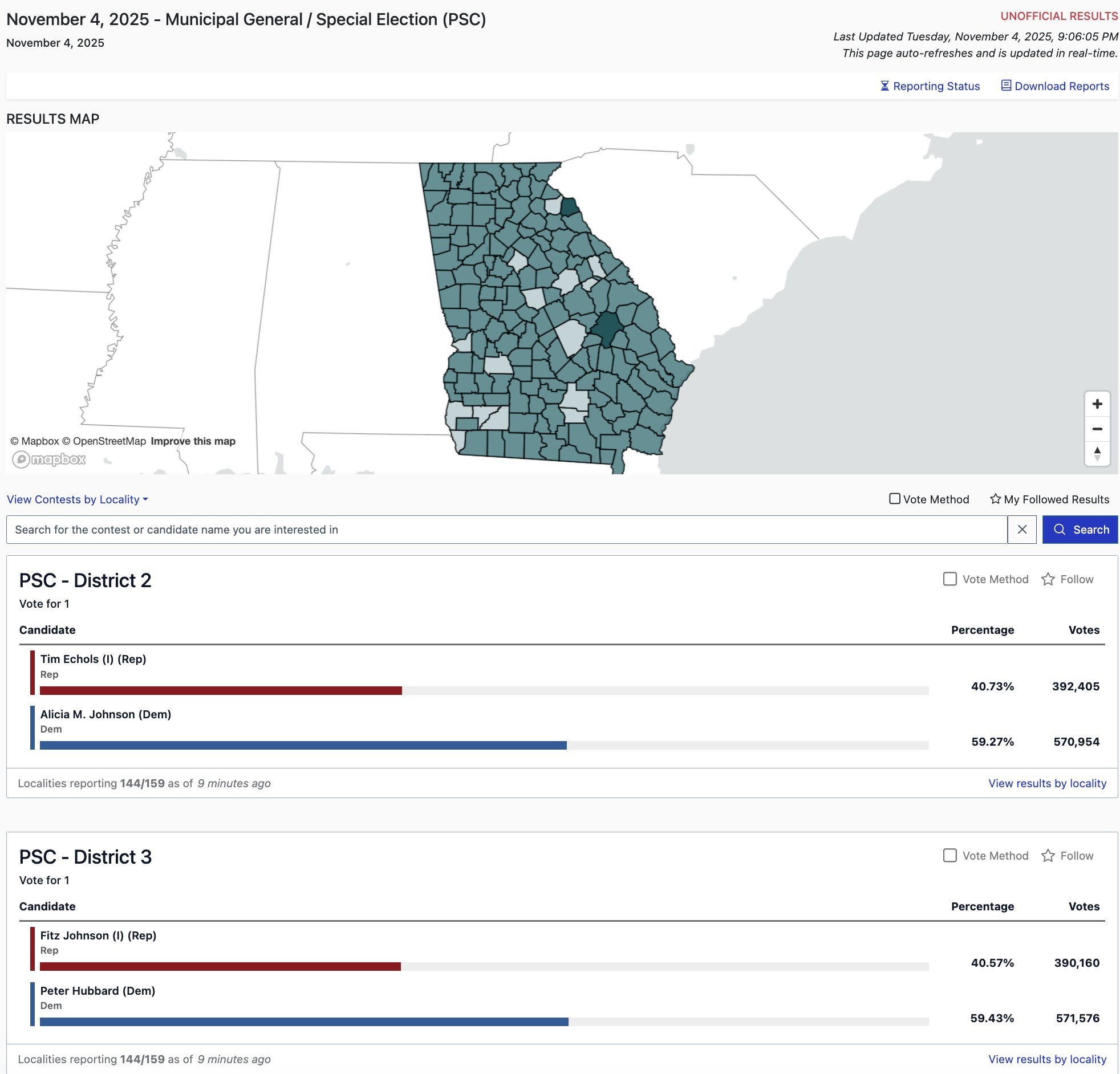Image resolution: width=1120 pixels, height=1074 pixels.
Task: Check Vote Method for PSC District 3
Action: [x=949, y=855]
